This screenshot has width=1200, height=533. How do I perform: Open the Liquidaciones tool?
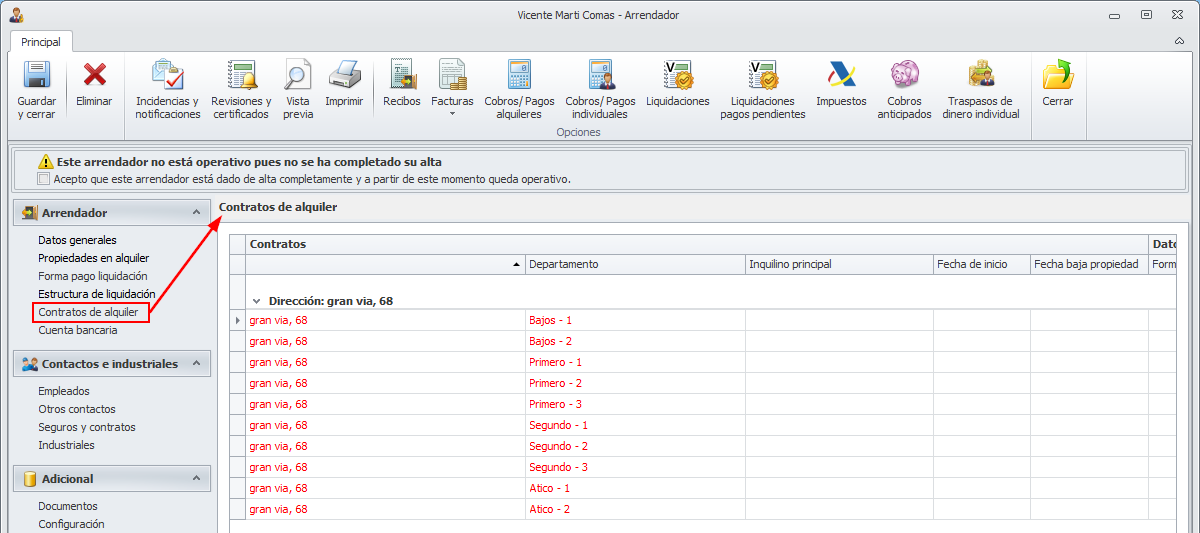pyautogui.click(x=677, y=78)
